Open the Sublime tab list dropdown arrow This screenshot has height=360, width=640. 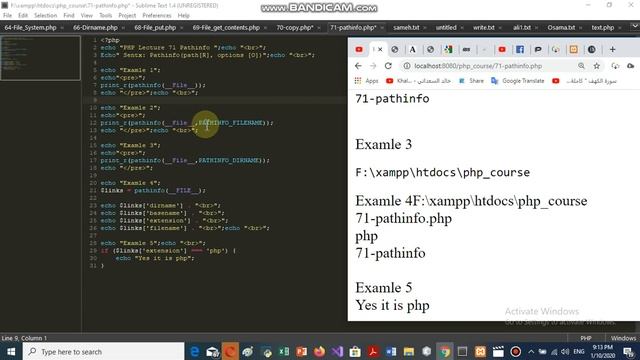[x=634, y=26]
